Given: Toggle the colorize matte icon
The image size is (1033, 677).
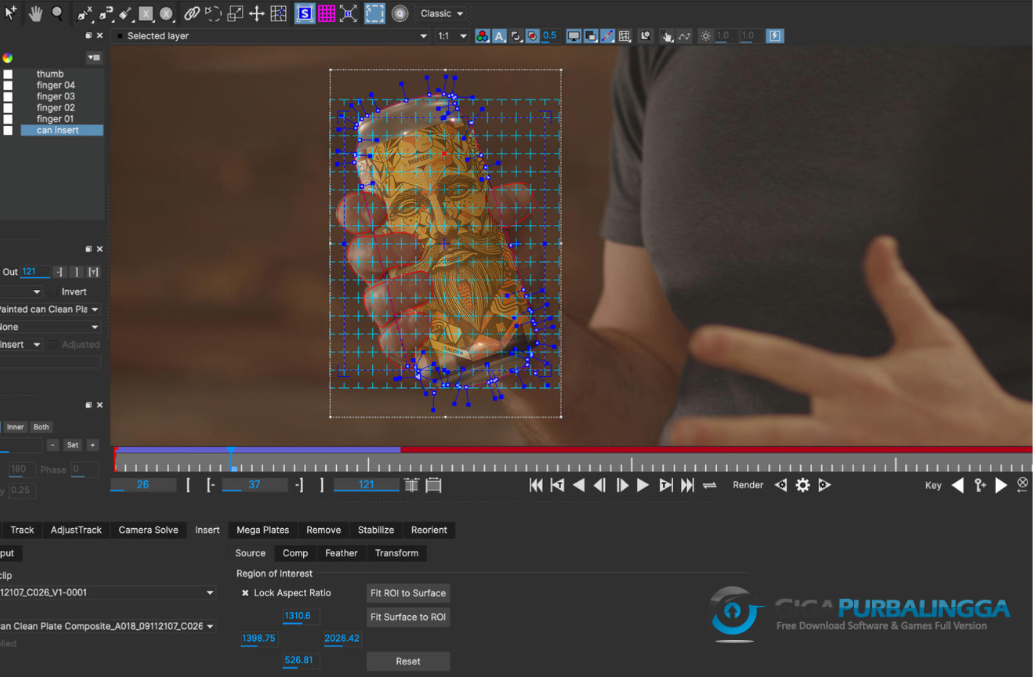Looking at the screenshot, I should [532, 36].
